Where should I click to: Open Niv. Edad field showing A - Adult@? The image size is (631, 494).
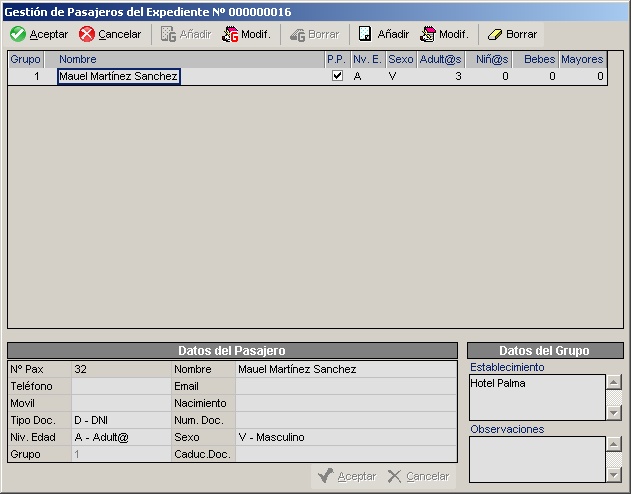tap(122, 437)
